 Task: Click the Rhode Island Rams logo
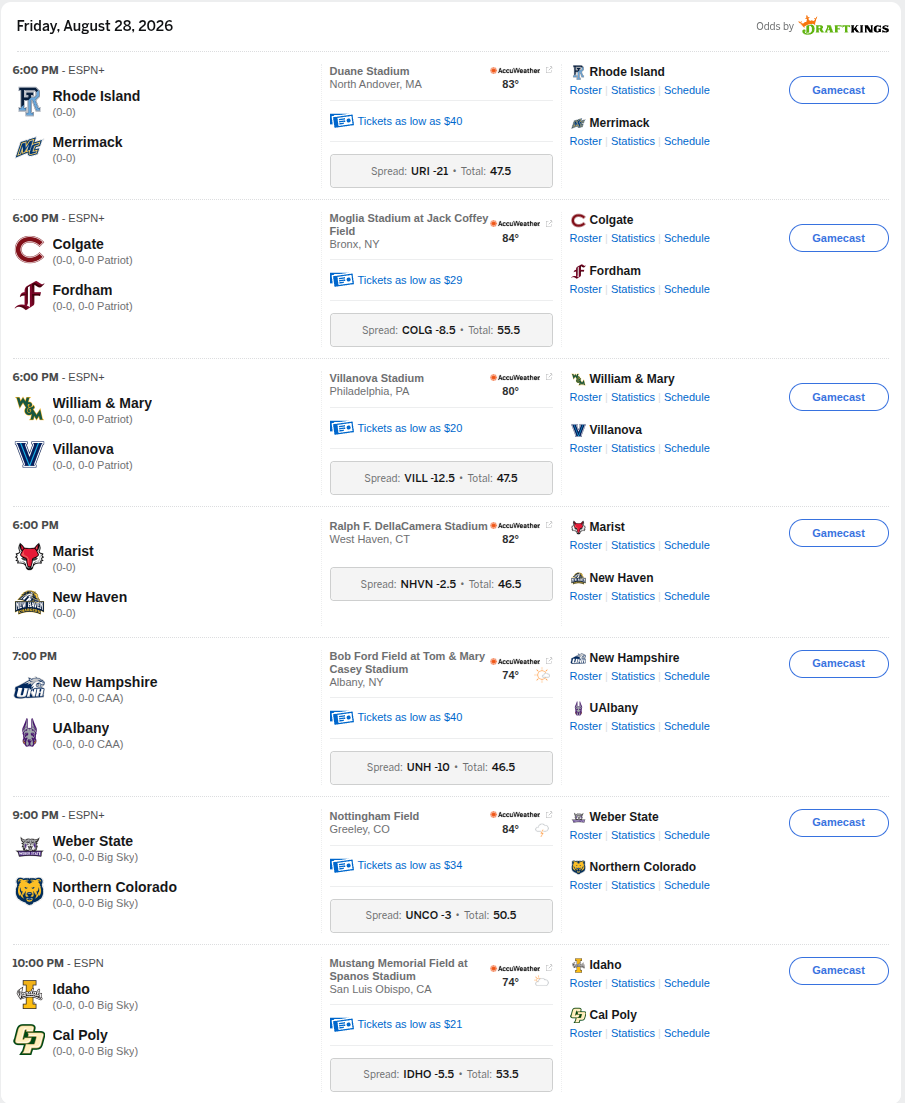pyautogui.click(x=29, y=102)
